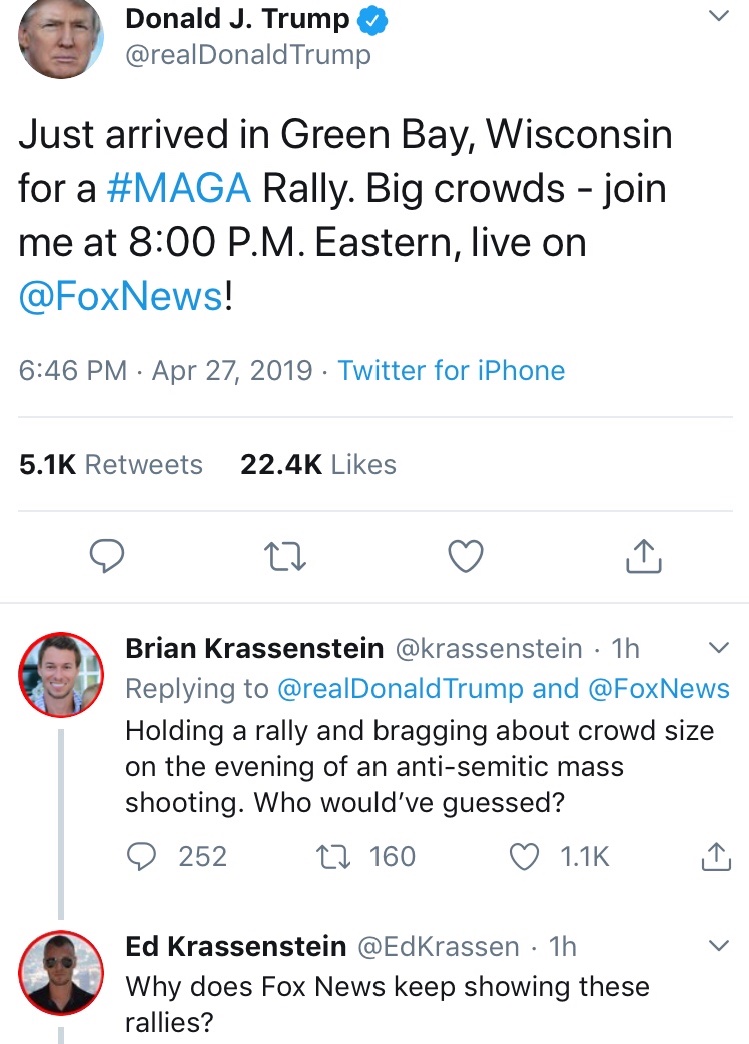Expand Brian Krassenstein's tweet options chevron
Image resolution: width=749 pixels, height=1044 pixels.
pos(718,648)
